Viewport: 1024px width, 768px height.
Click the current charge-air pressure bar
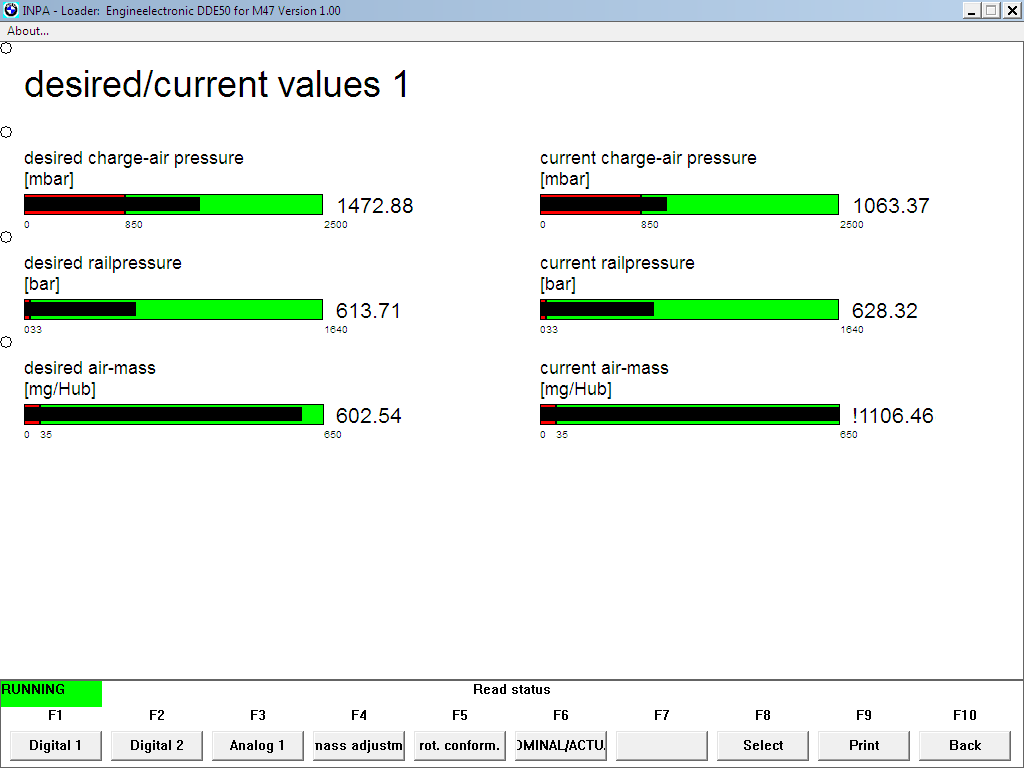(689, 205)
